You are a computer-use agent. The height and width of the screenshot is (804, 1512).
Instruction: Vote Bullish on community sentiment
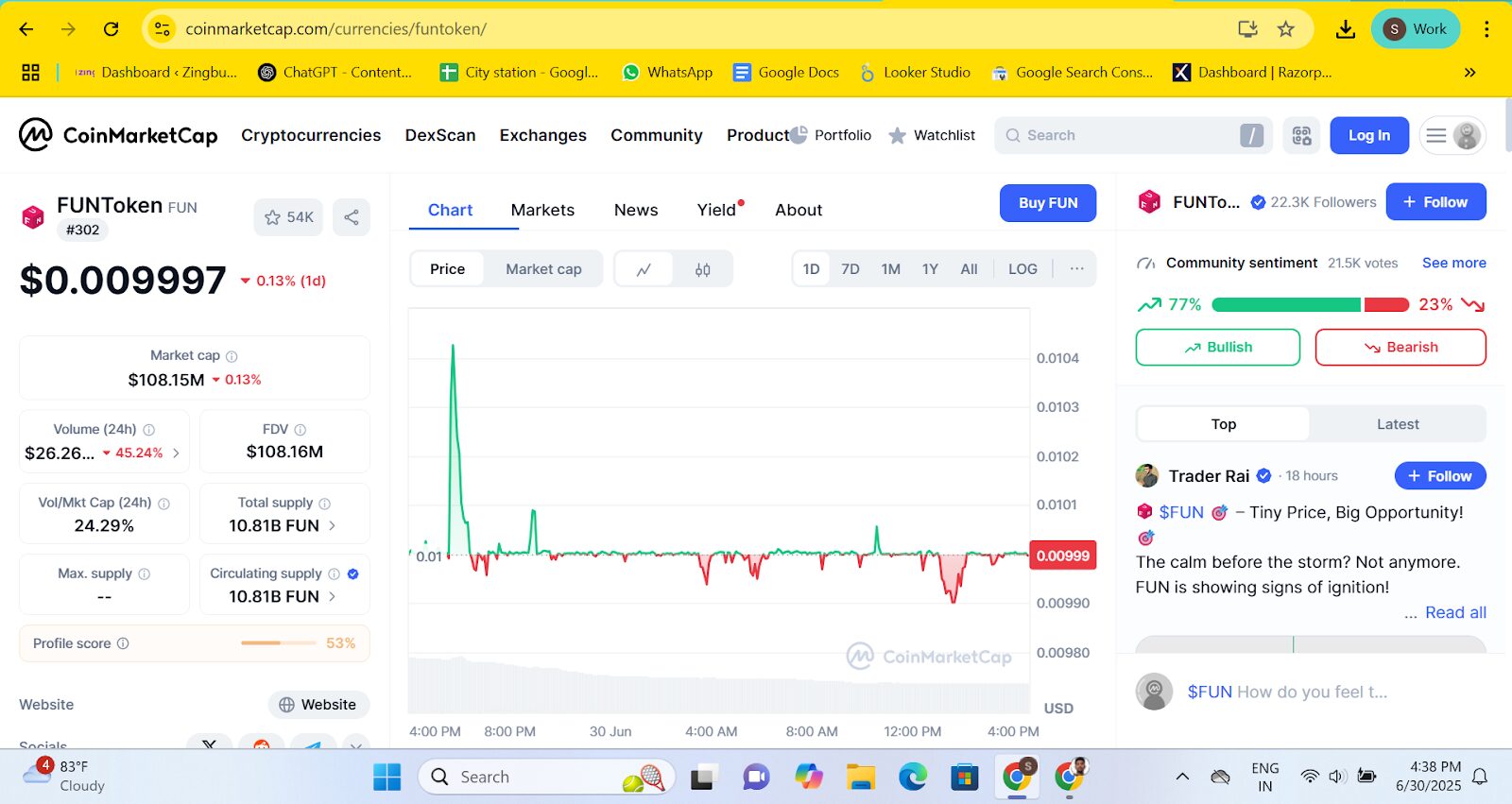pos(1217,347)
